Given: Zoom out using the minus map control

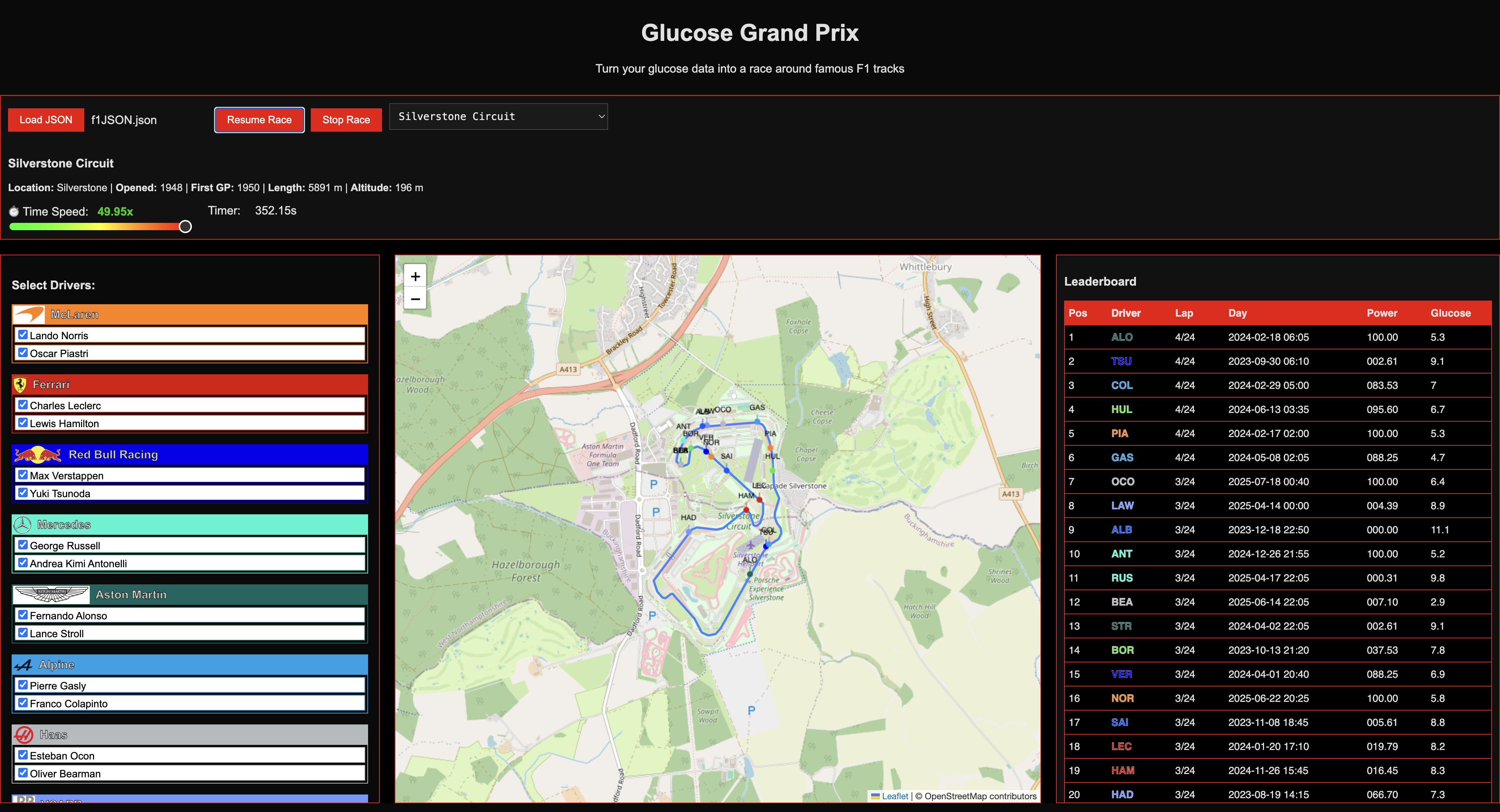Looking at the screenshot, I should (415, 299).
